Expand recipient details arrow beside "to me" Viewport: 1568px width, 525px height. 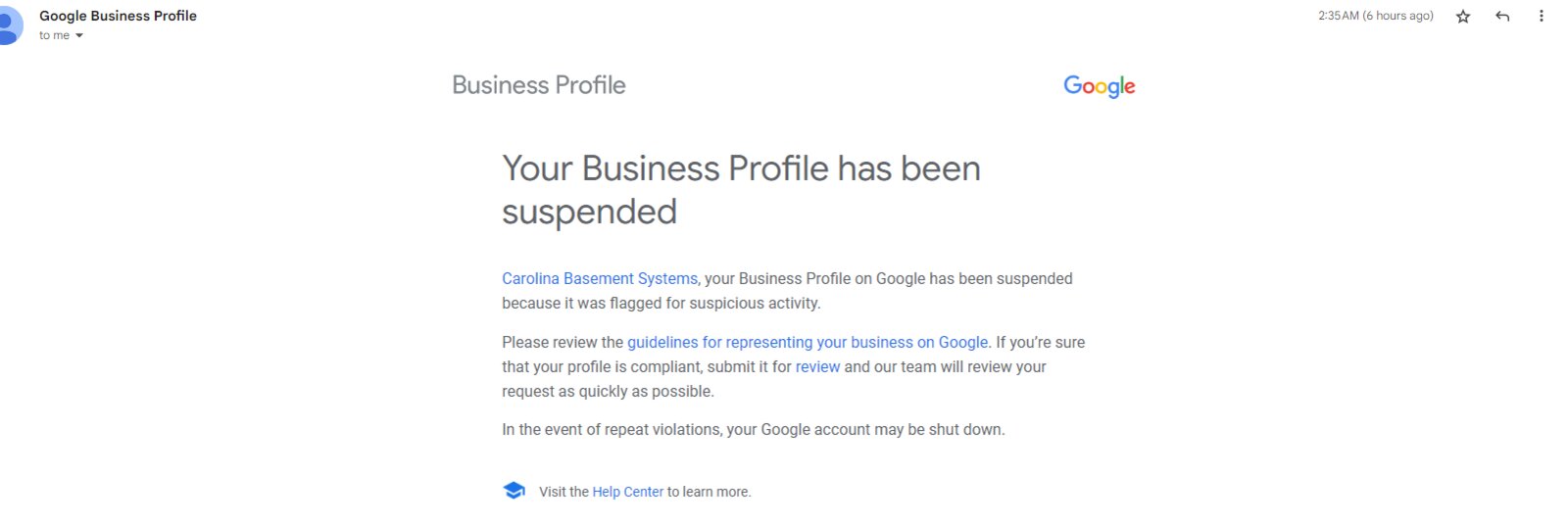[79, 36]
